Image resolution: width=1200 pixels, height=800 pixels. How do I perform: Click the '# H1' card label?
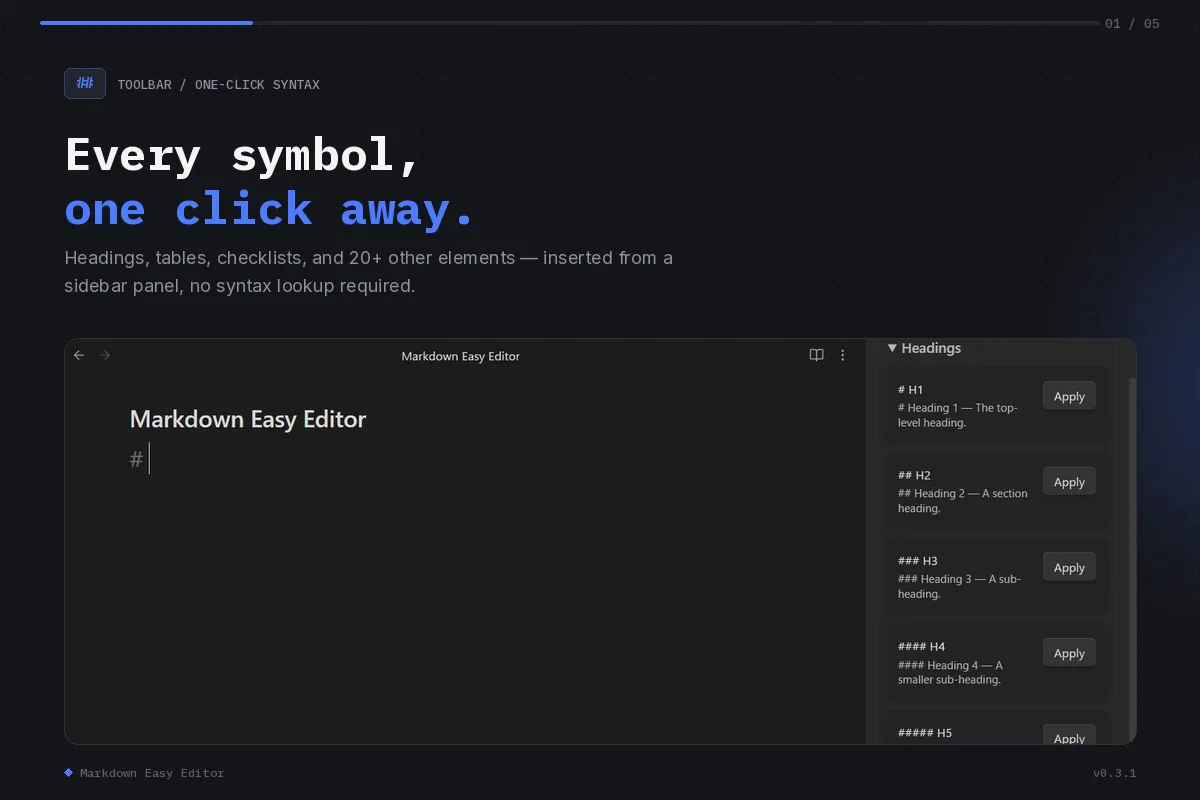(910, 390)
